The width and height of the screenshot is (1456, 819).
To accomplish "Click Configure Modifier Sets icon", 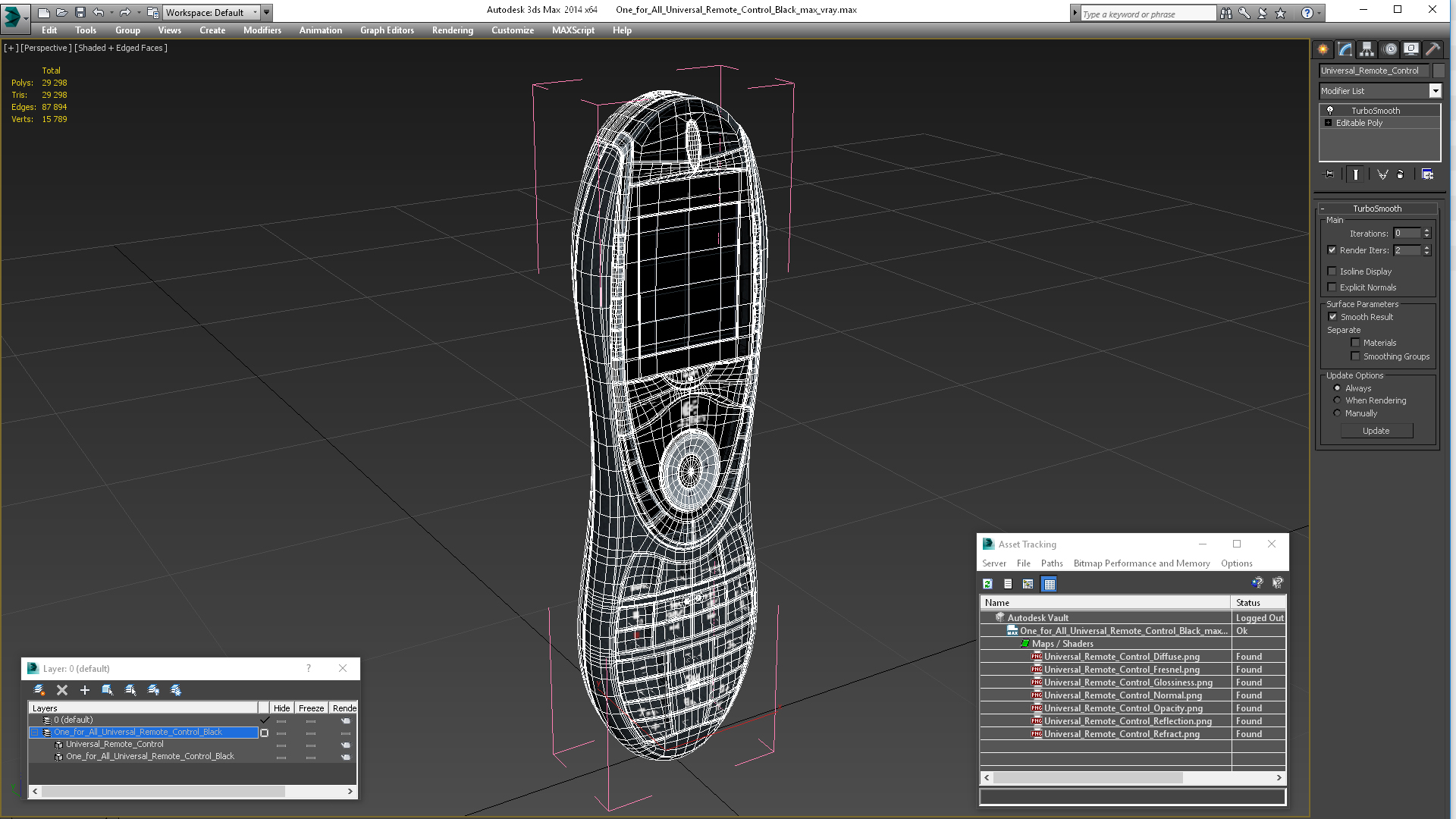I will 1427,174.
